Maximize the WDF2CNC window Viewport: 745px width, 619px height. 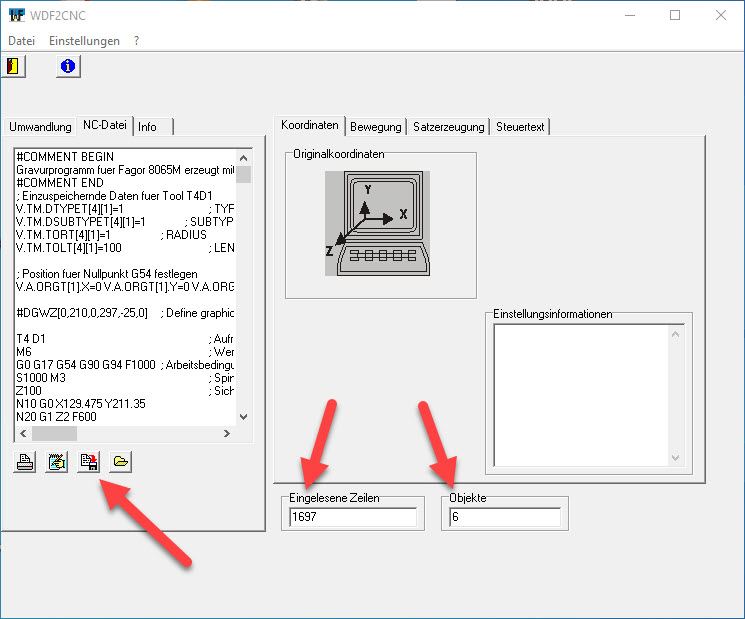click(x=675, y=15)
